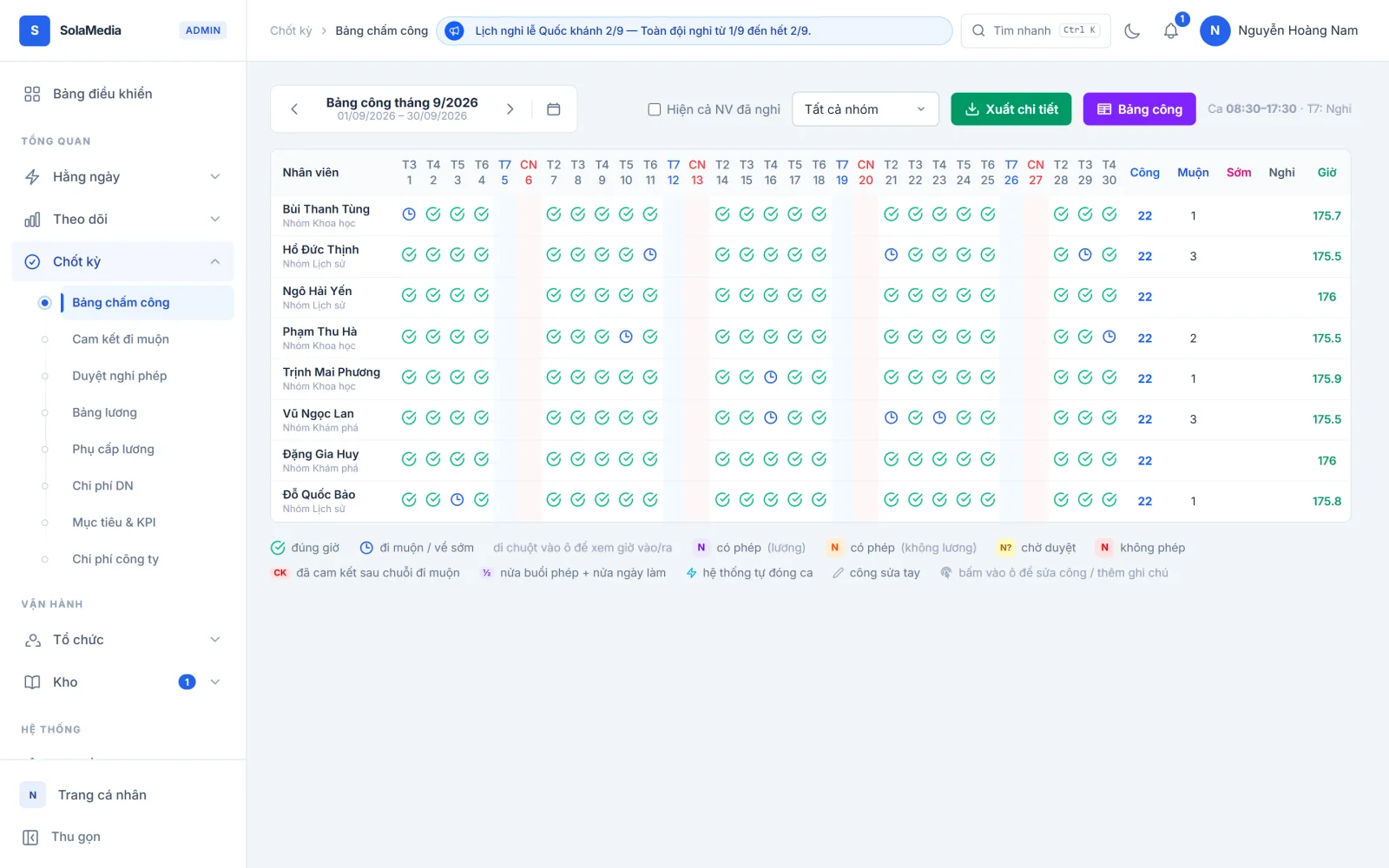Focus the Tìm nhanh search field
The height and width of the screenshot is (868, 1389).
[1036, 30]
